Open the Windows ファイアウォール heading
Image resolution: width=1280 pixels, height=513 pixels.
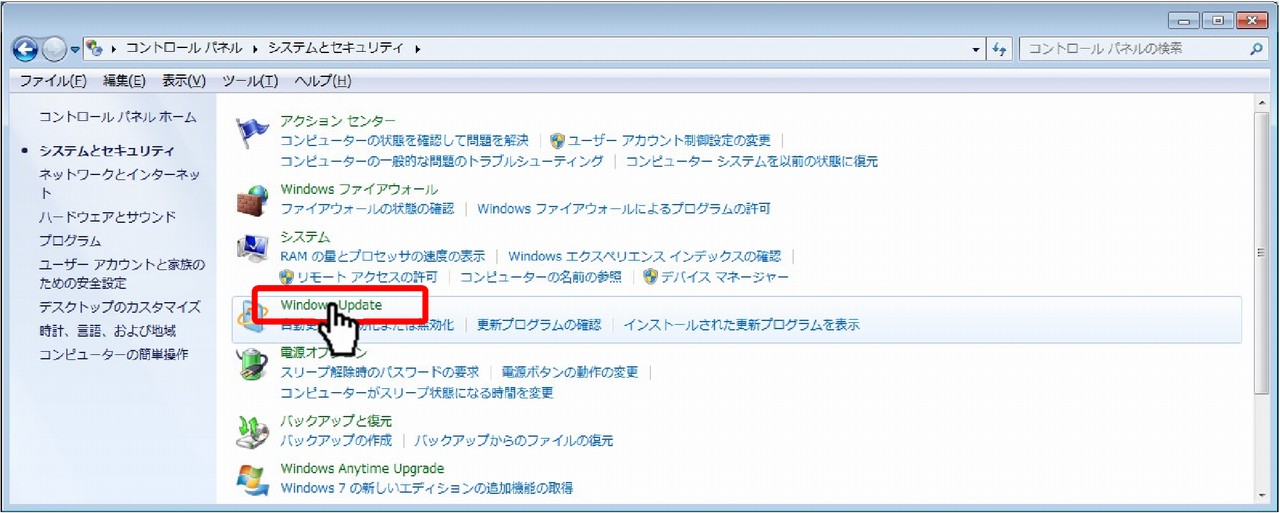pyautogui.click(x=359, y=189)
